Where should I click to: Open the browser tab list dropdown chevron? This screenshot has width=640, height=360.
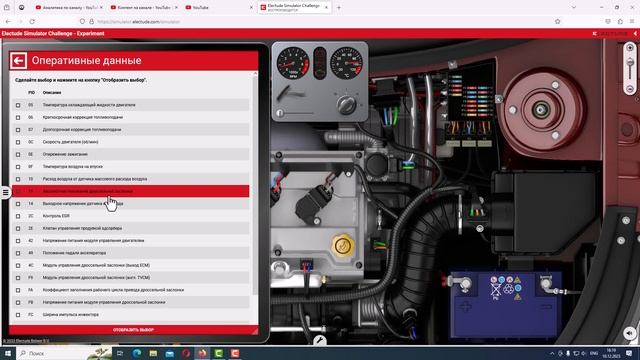[574, 7]
